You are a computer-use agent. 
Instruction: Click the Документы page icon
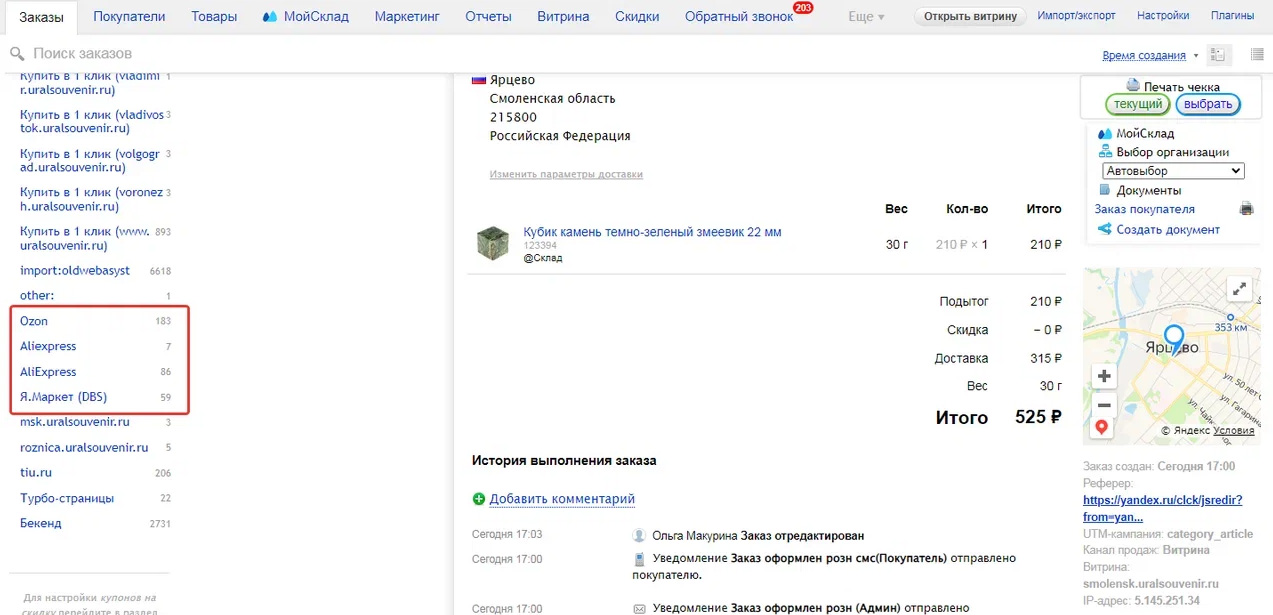click(1105, 190)
